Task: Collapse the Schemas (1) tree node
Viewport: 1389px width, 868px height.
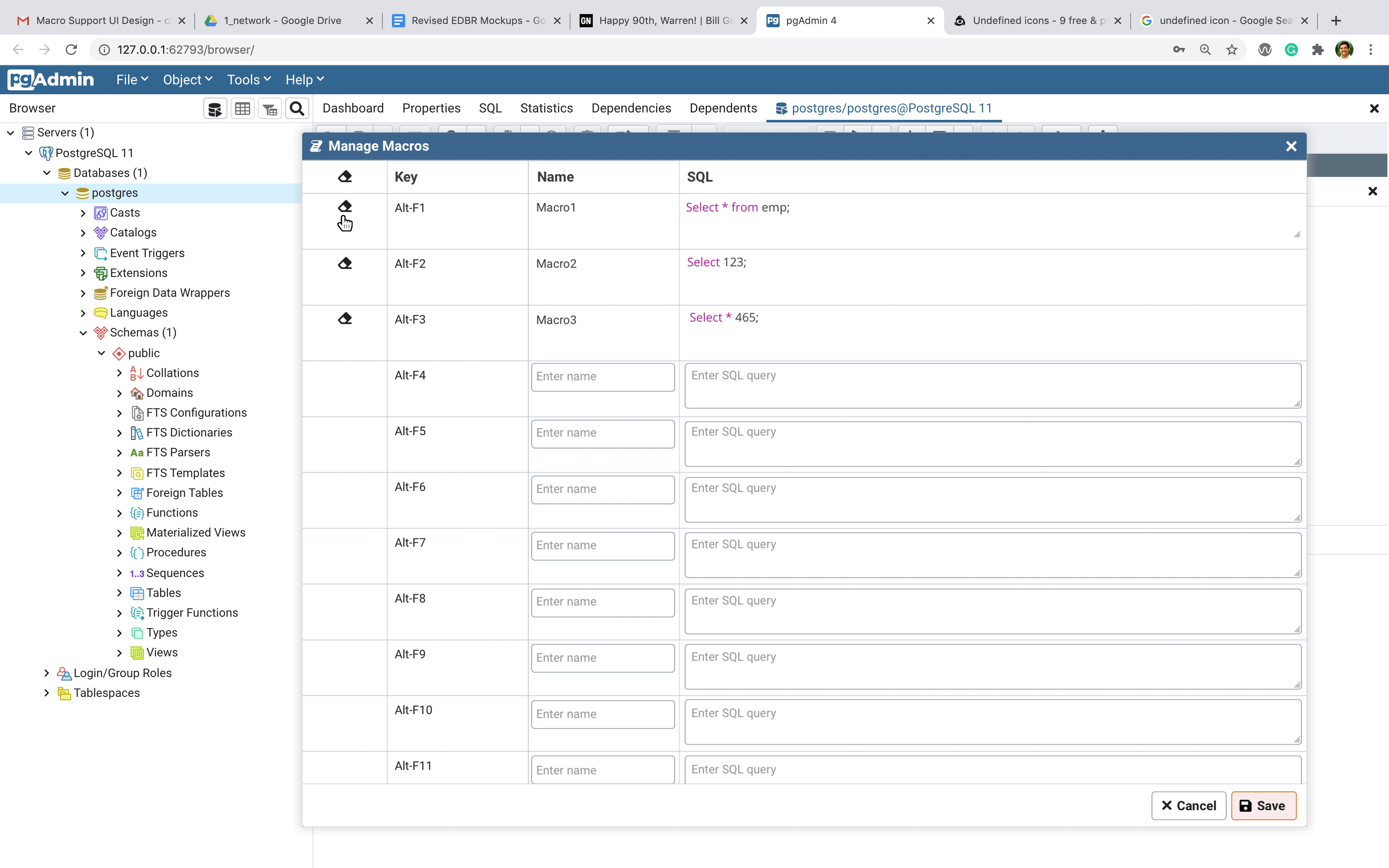Action: click(x=83, y=333)
